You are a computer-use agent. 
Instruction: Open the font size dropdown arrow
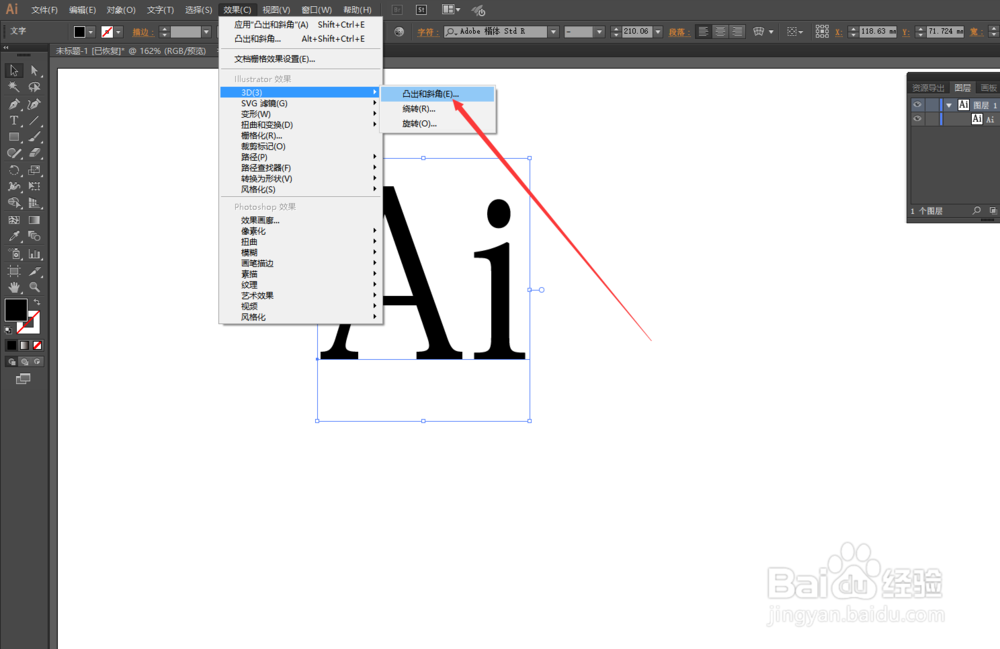coord(658,31)
